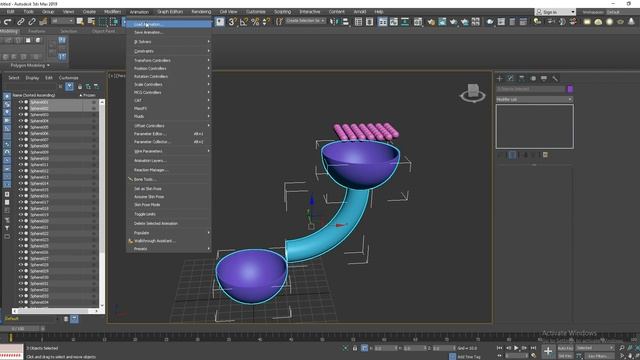Open the Create Selection Set dropdown
This screenshot has width=640, height=360.
[x=306, y=20]
